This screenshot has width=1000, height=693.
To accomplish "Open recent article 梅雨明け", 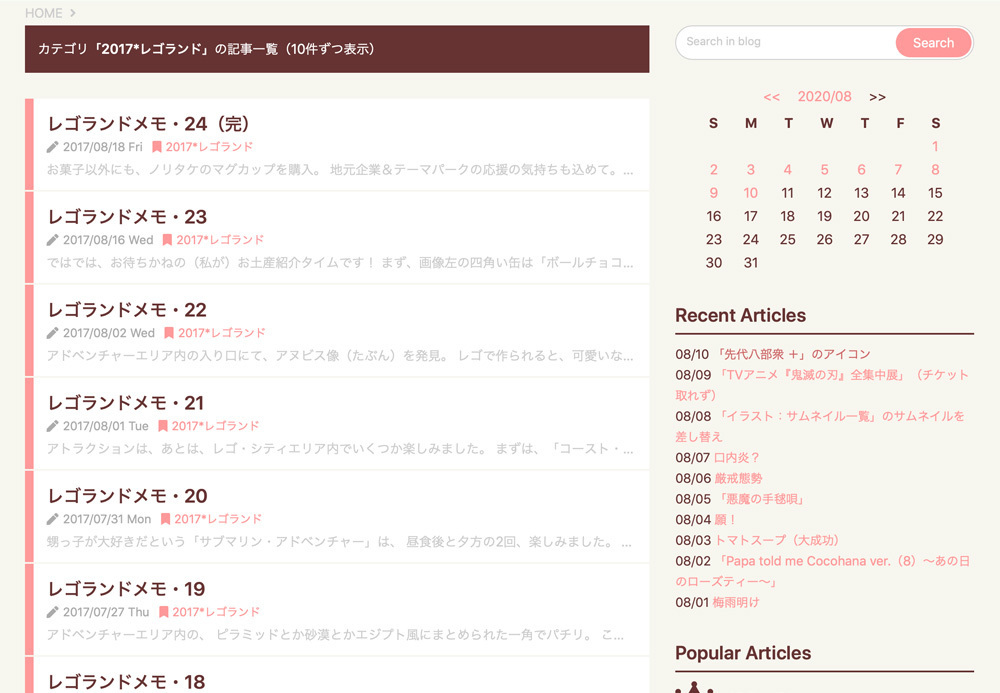I will pyautogui.click(x=736, y=602).
